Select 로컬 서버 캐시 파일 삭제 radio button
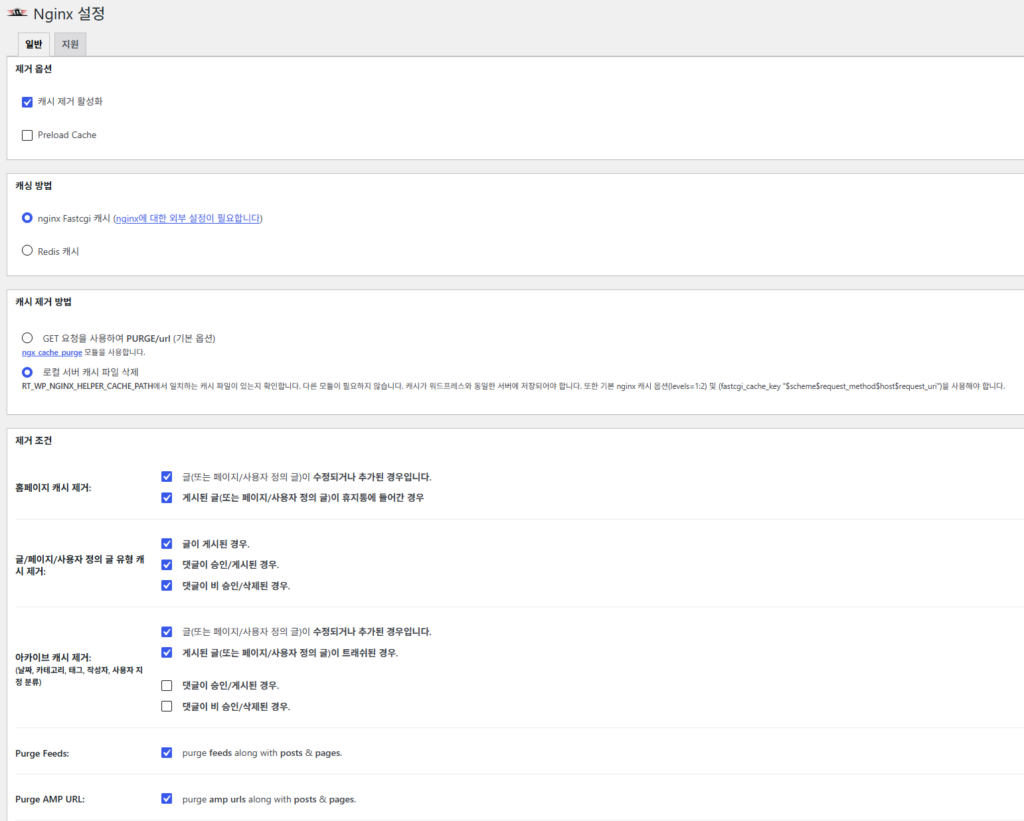1024x821 pixels. pyautogui.click(x=27, y=372)
